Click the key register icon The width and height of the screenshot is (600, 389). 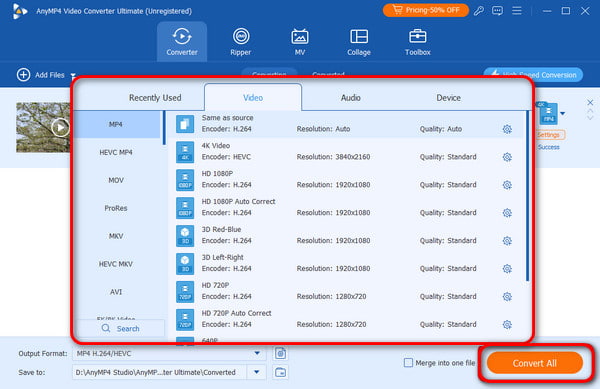point(479,11)
